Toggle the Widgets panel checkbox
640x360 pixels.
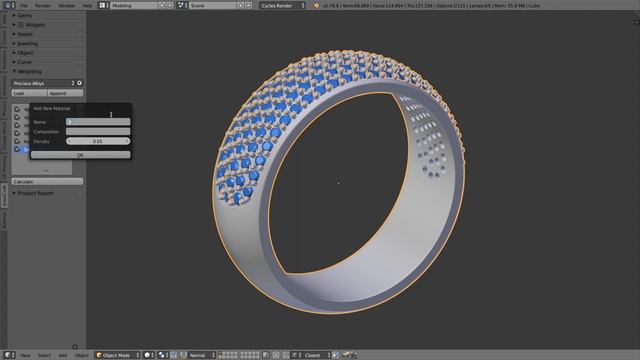(x=21, y=25)
